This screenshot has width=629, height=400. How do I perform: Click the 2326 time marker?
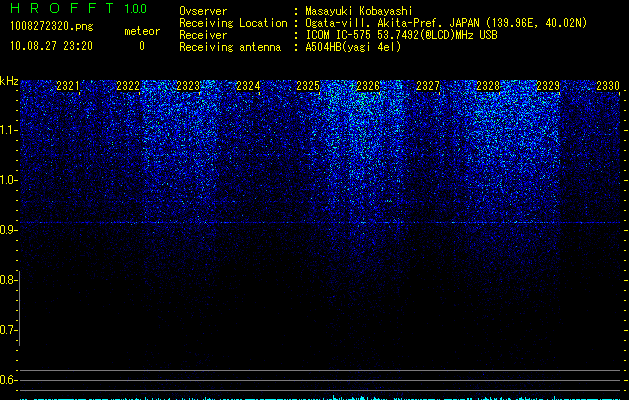coord(368,86)
